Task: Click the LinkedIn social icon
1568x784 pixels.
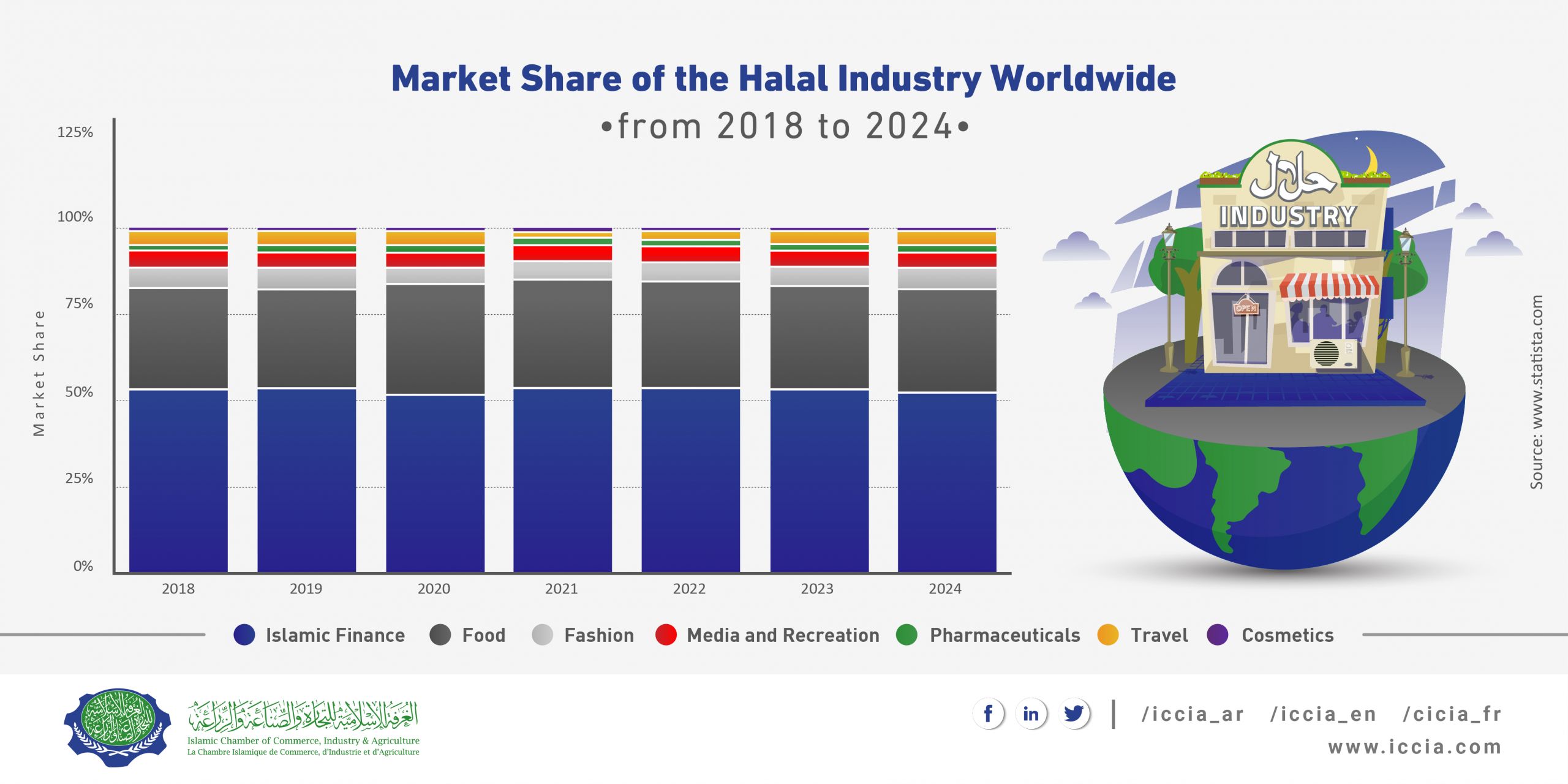Action: (1031, 714)
